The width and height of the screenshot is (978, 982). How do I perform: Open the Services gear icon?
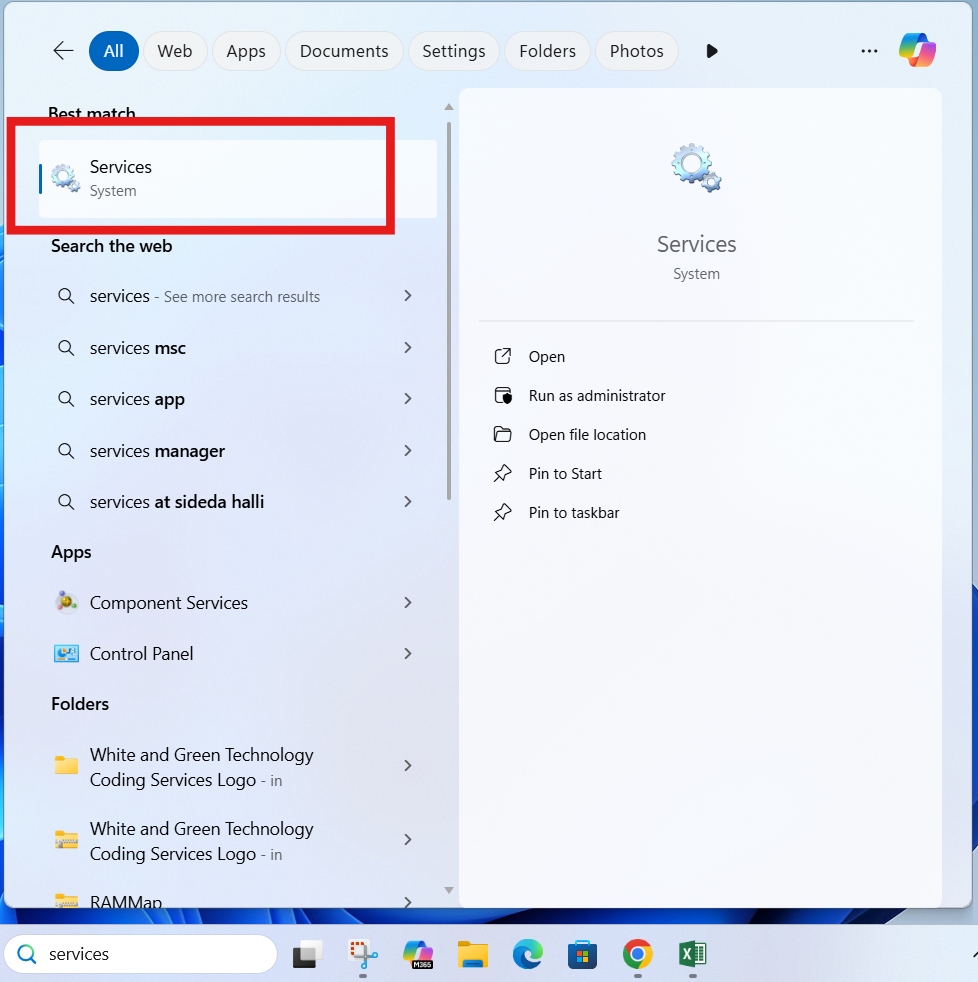coord(64,177)
